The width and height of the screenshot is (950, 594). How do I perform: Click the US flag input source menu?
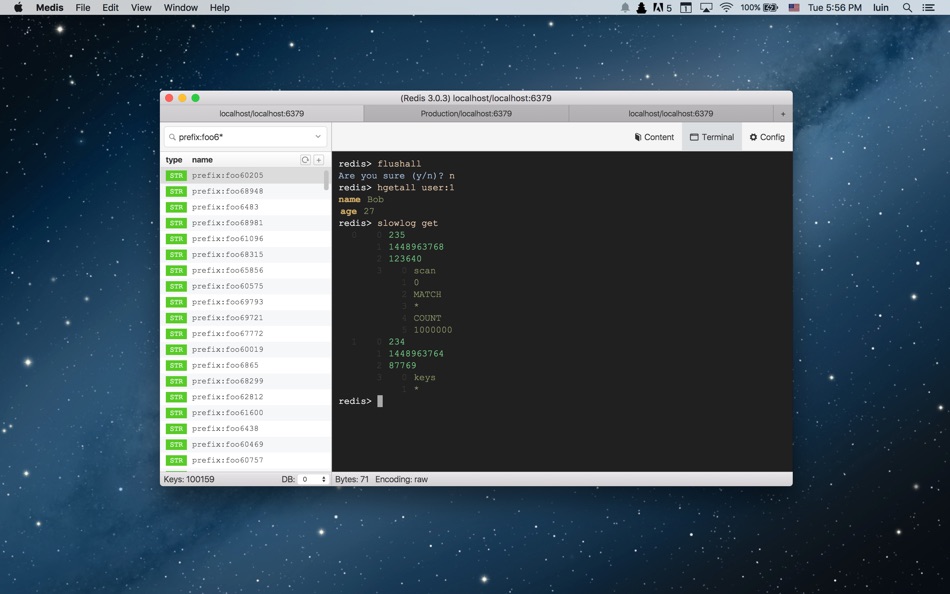tap(794, 7)
